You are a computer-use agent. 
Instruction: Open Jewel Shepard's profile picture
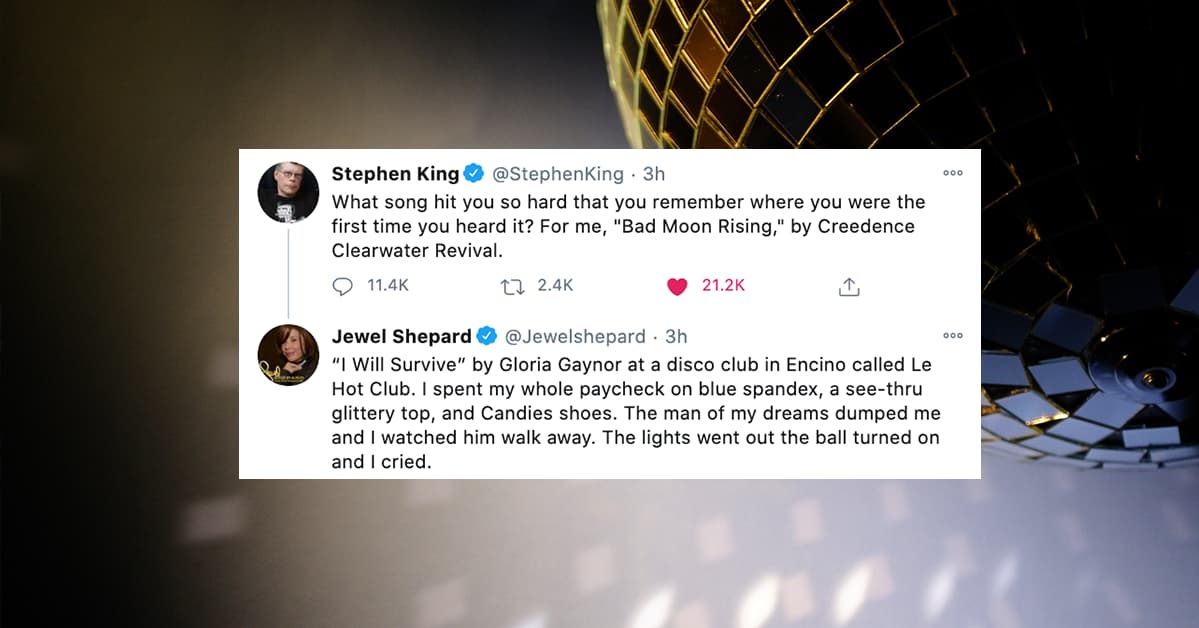(x=288, y=355)
